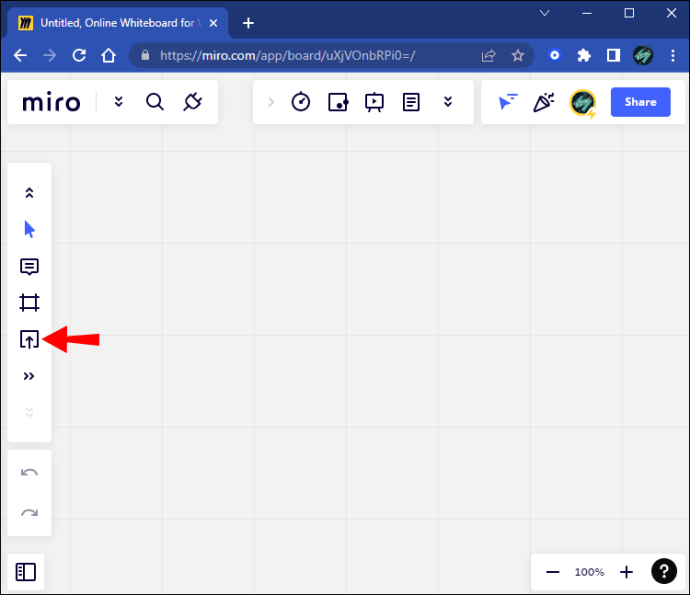690x595 pixels.
Task: Zoom in with the plus button
Action: [x=626, y=572]
